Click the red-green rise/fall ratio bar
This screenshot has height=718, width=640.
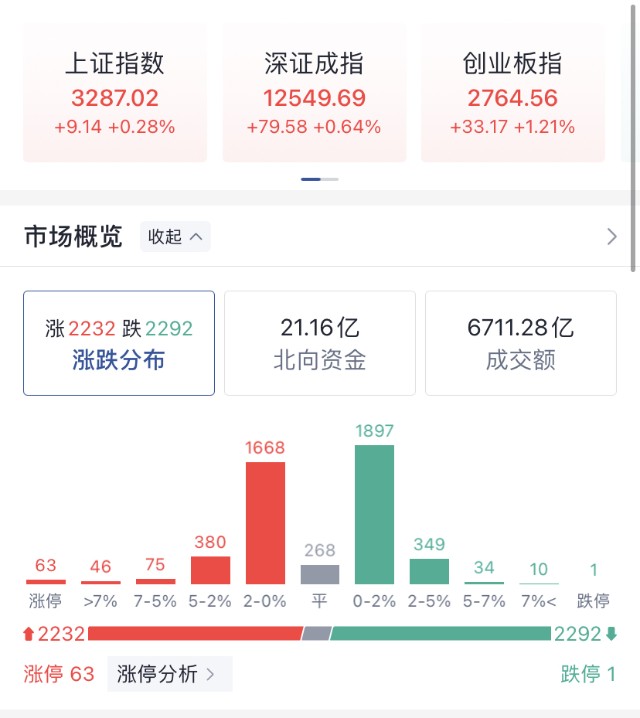320,634
